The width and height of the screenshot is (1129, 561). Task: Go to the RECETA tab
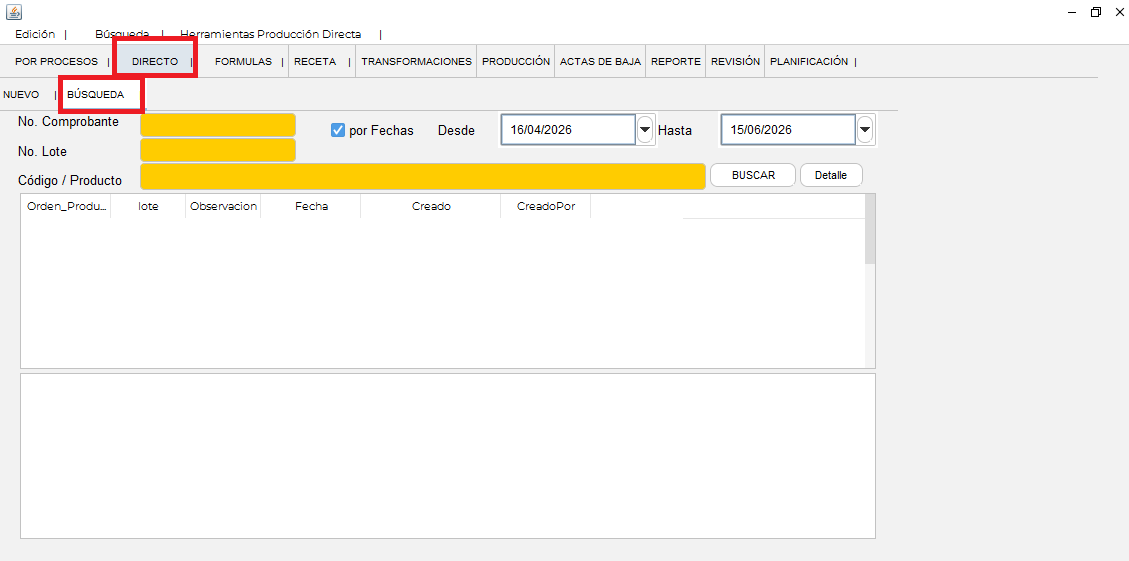315,62
